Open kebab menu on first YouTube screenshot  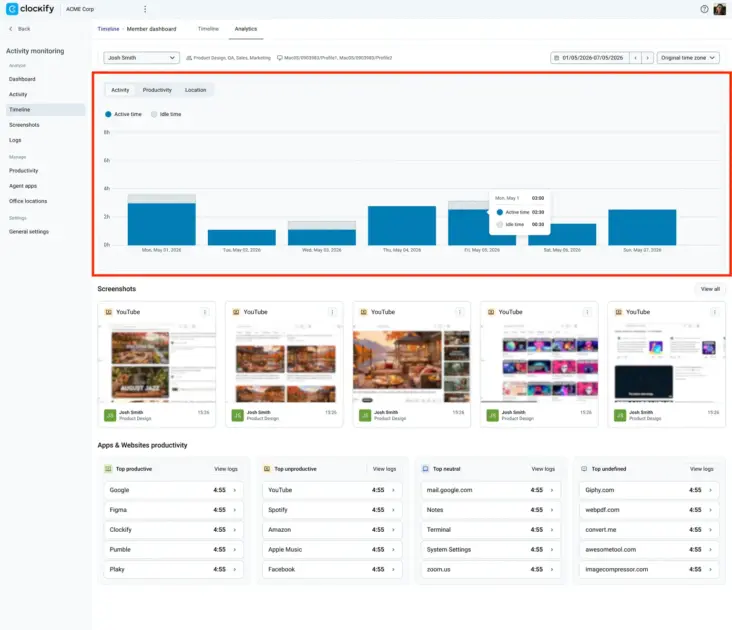click(x=205, y=312)
